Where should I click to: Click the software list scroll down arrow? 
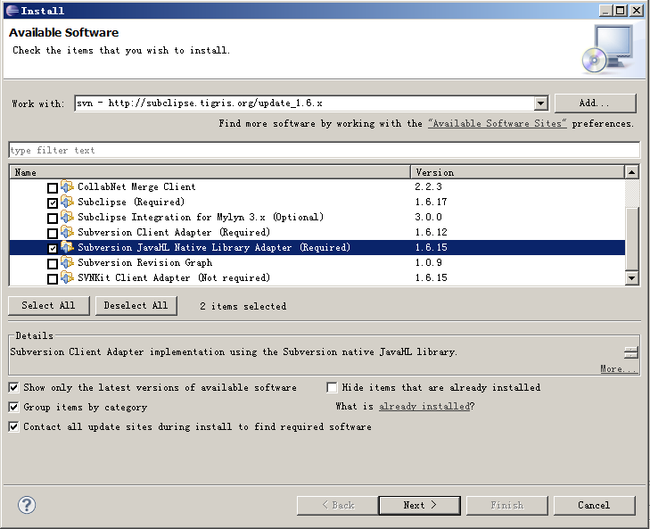[631, 278]
